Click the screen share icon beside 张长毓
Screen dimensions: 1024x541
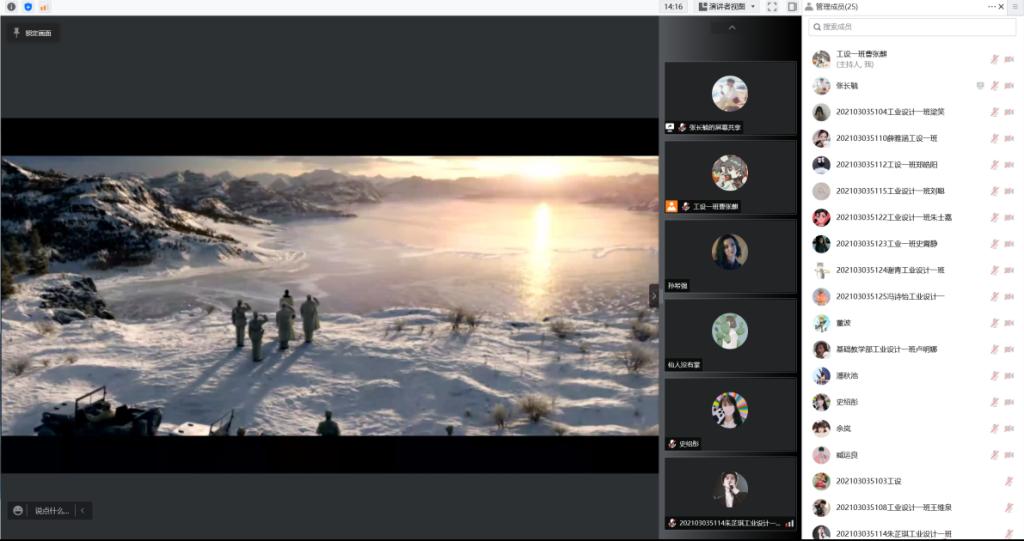[980, 86]
